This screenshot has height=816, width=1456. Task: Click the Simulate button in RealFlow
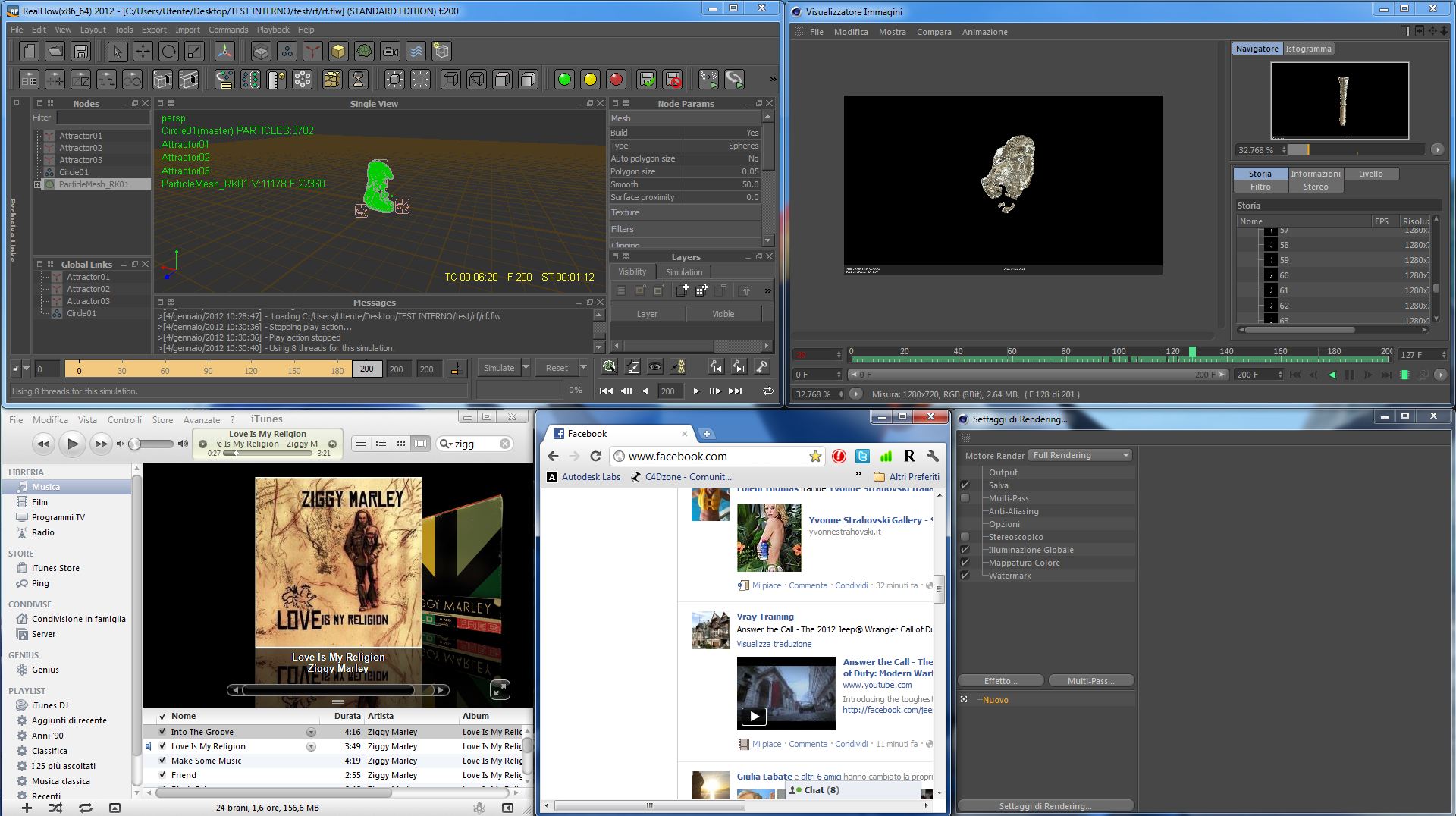tap(499, 368)
